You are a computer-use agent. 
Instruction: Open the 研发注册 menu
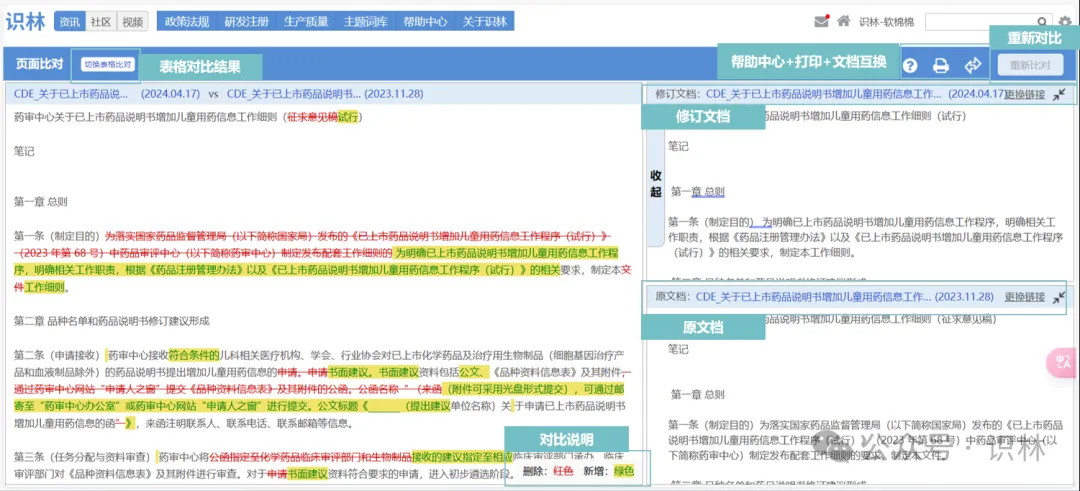point(247,21)
